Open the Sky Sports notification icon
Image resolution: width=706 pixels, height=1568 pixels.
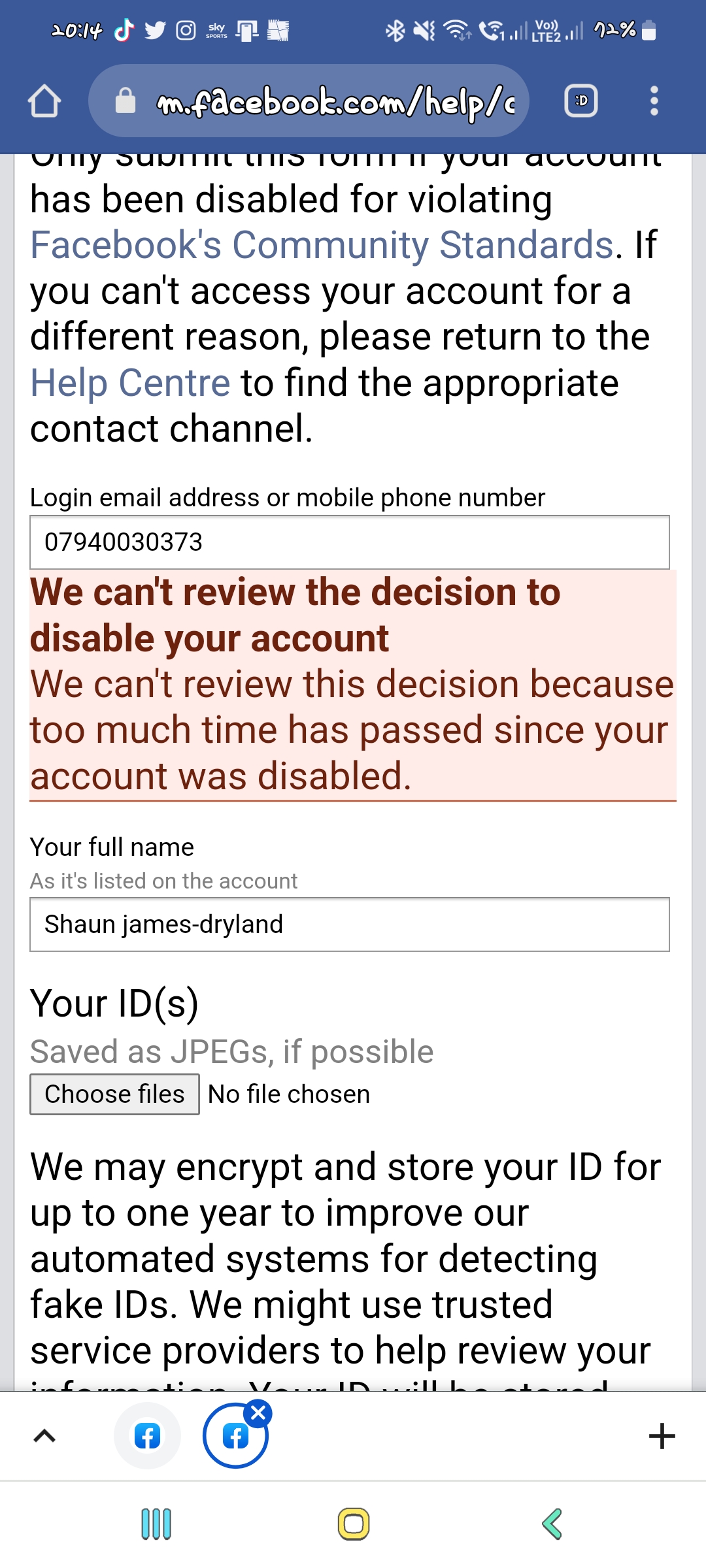tap(218, 29)
